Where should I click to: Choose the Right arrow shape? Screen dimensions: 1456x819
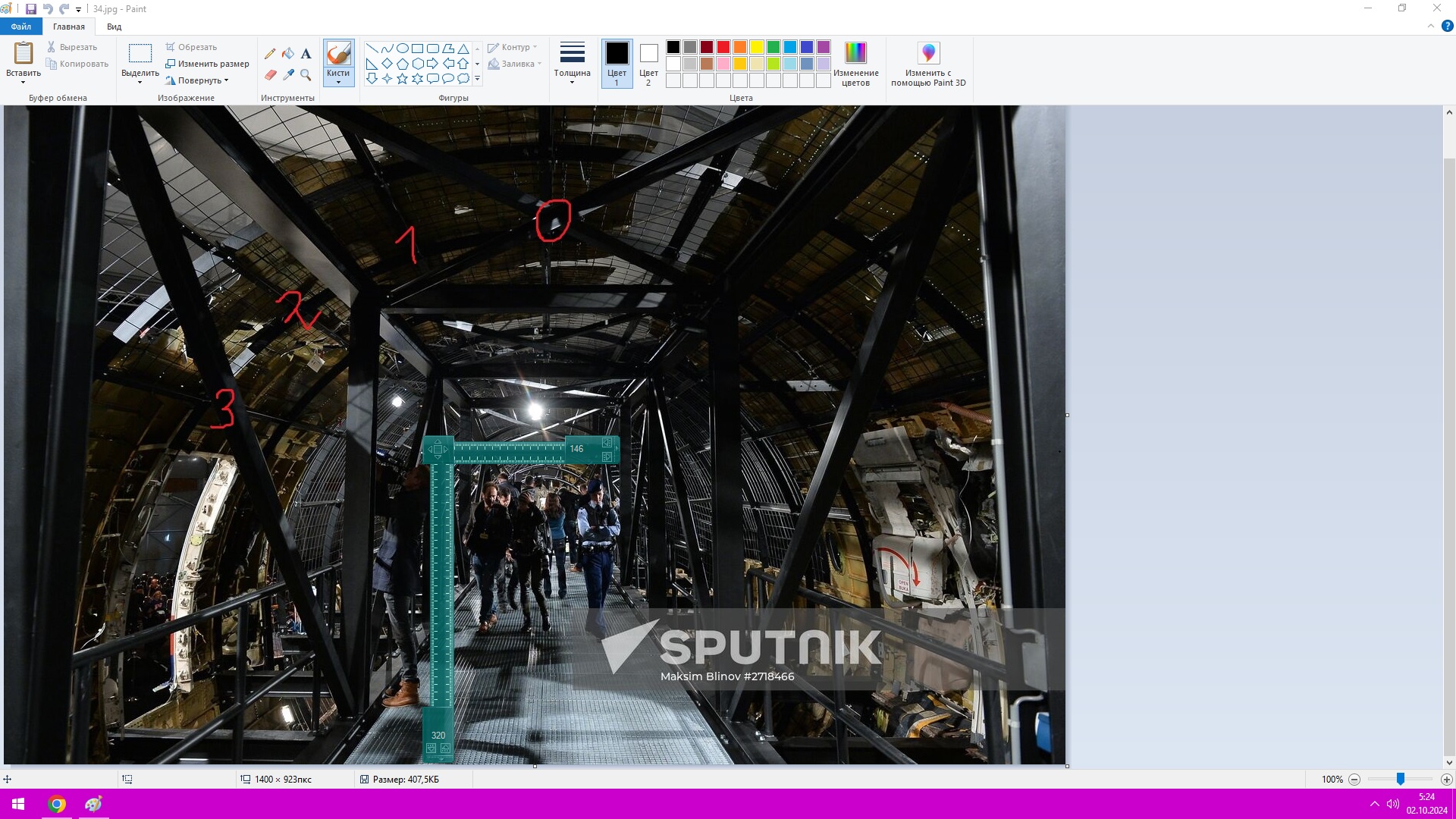pos(432,63)
